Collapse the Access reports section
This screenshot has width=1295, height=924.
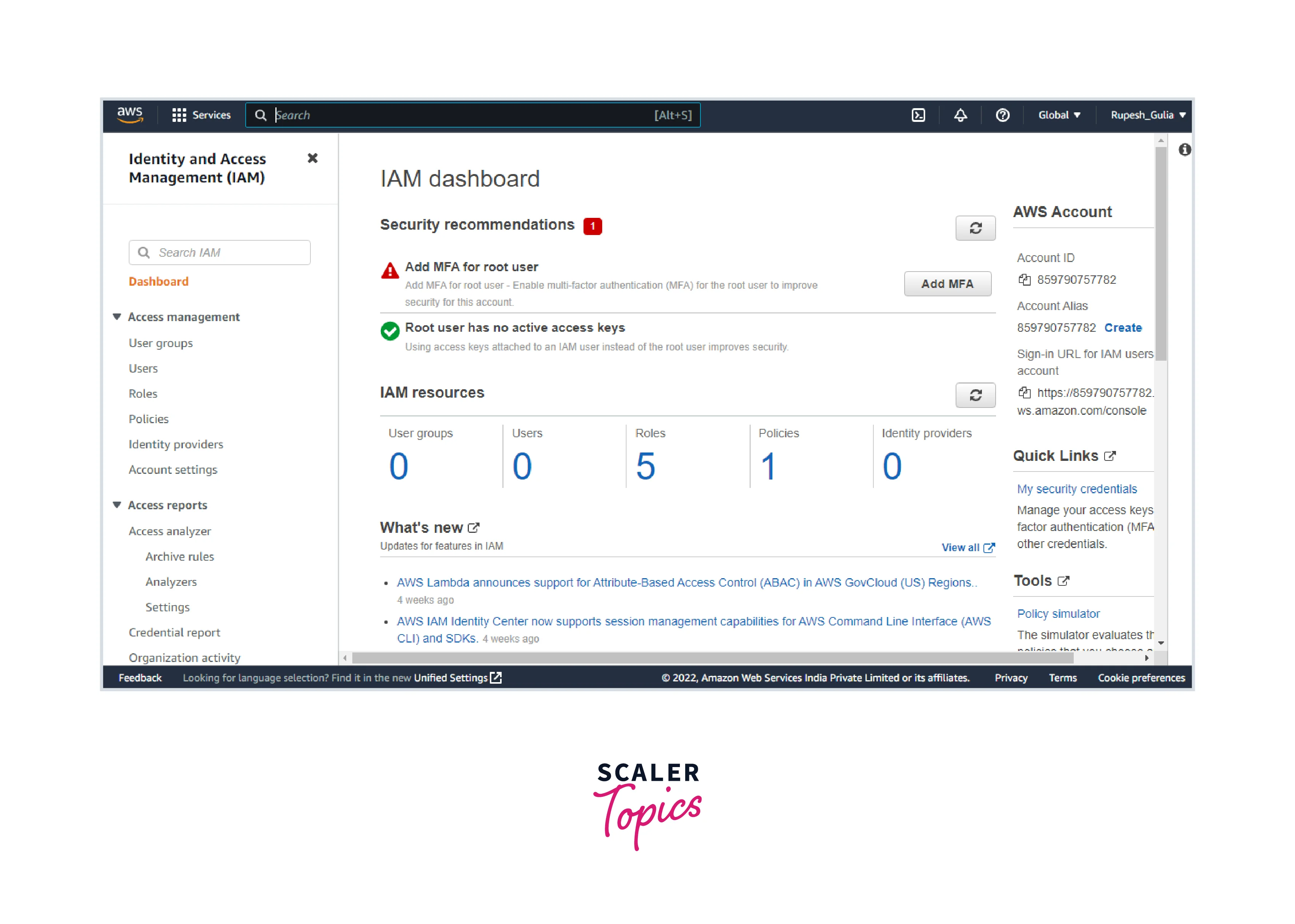(x=117, y=505)
